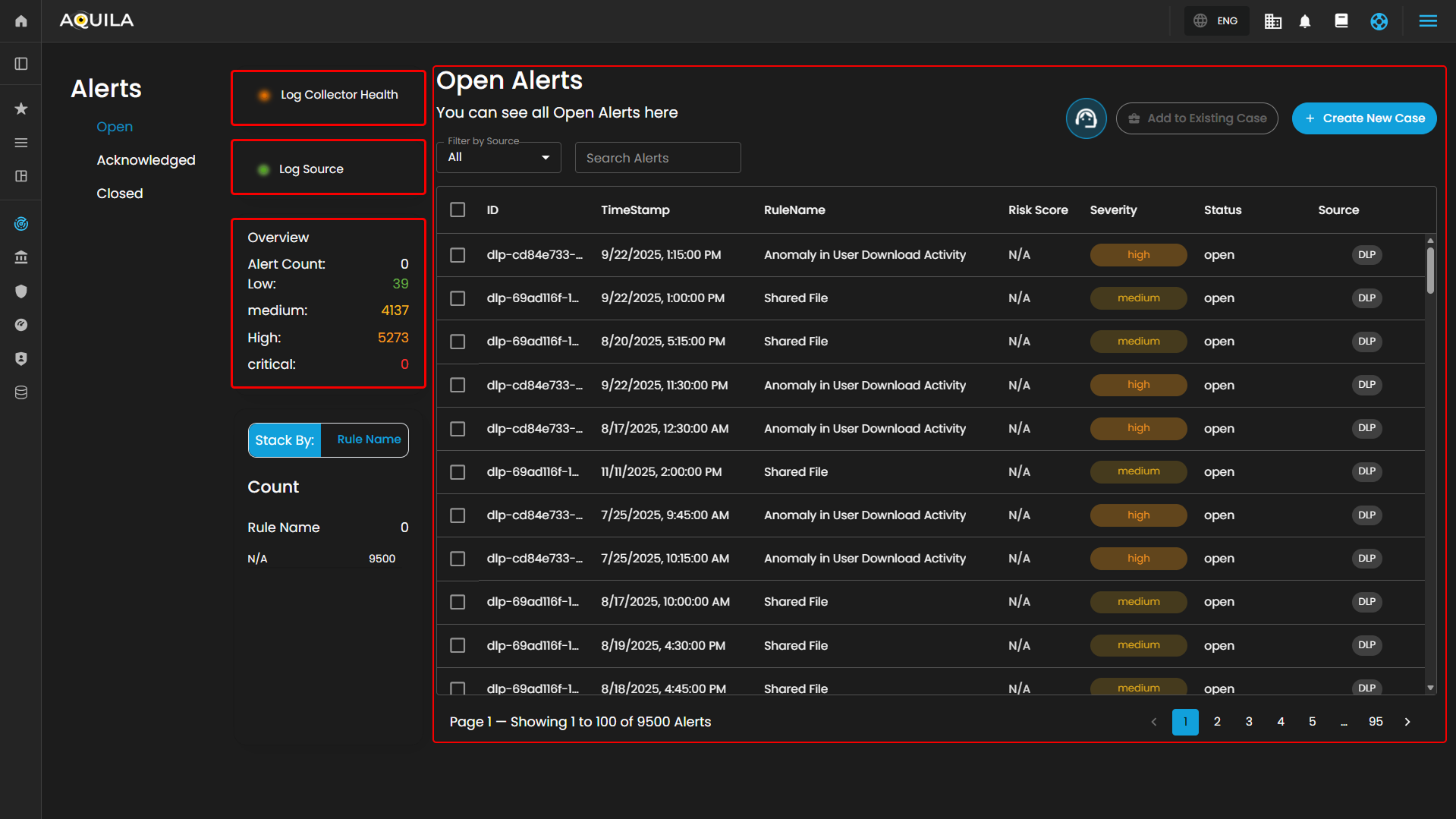
Task: Click the notification bell icon
Action: pyautogui.click(x=1305, y=21)
